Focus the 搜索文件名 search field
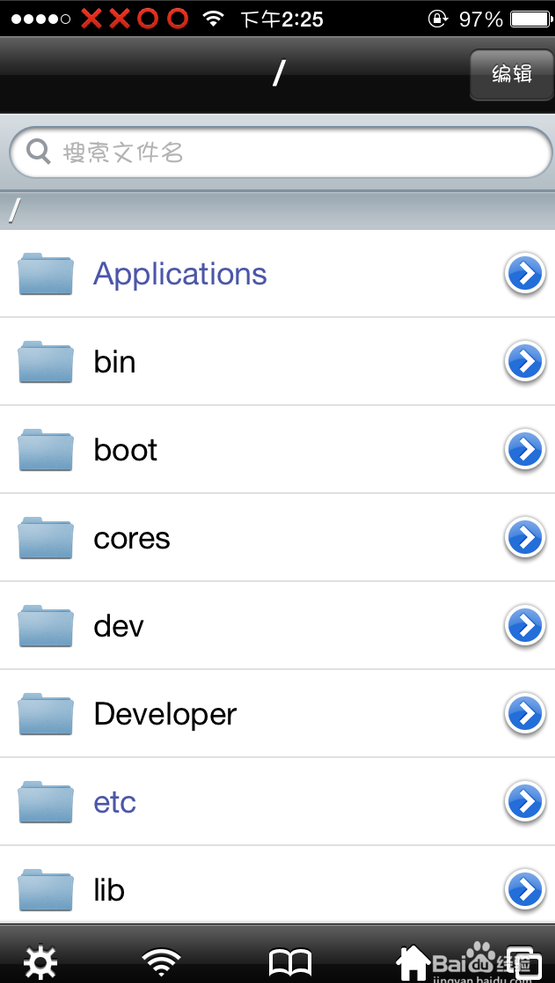555x983 pixels. (x=280, y=152)
